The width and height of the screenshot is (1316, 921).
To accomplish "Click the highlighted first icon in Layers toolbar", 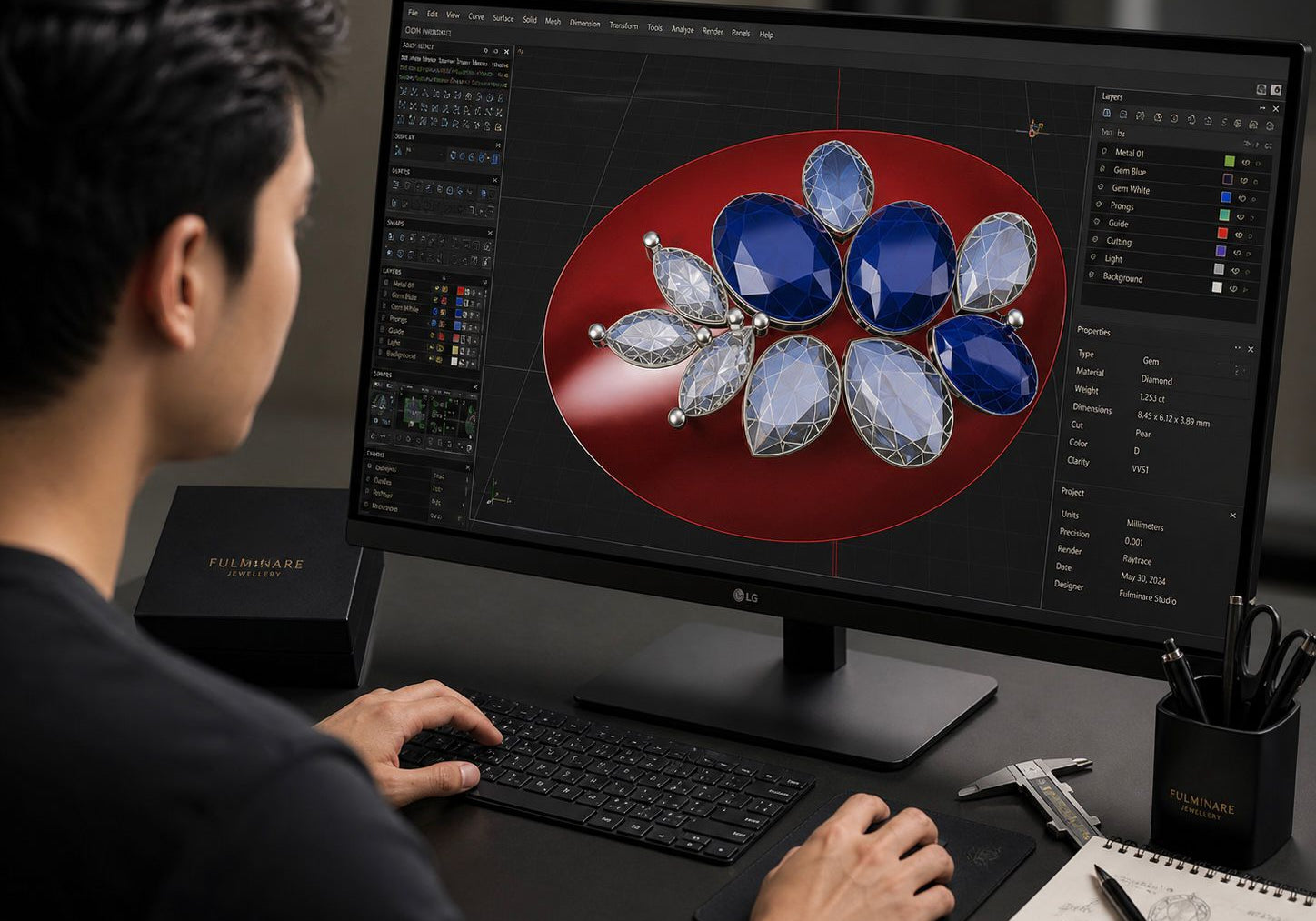I will click(1107, 114).
